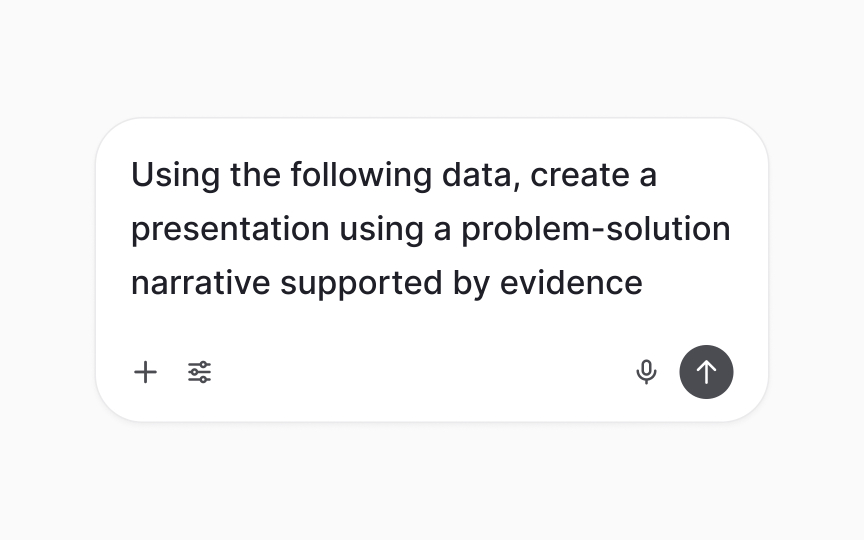The image size is (864, 540).
Task: Place cursor on the word "narrative"
Action: point(201,283)
